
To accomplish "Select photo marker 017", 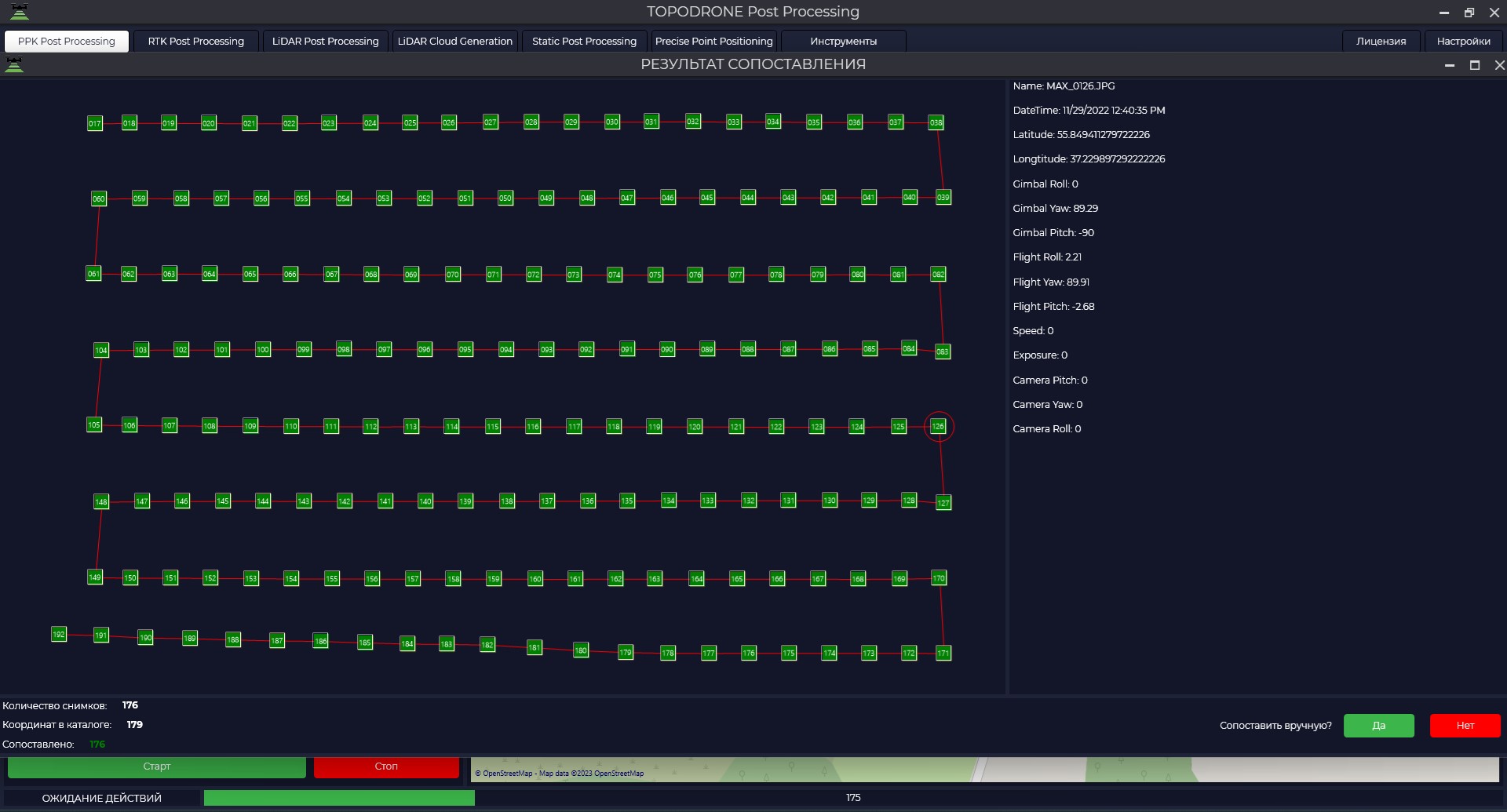I will pos(95,123).
